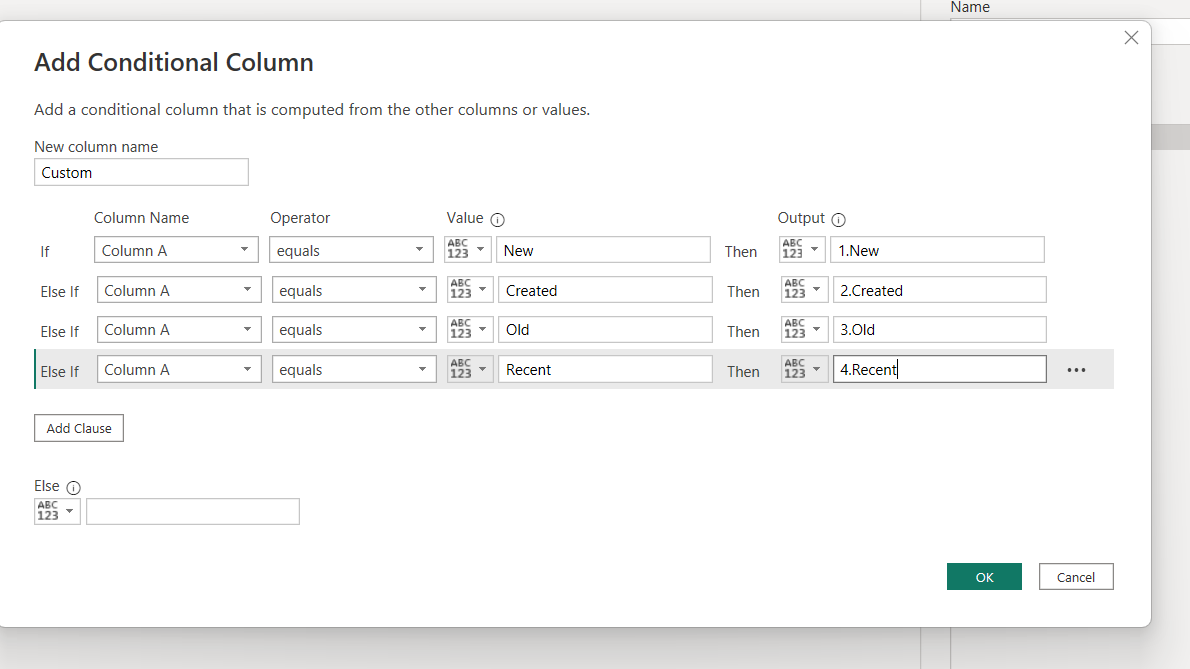Open options menu for Recent clause

click(x=1076, y=370)
